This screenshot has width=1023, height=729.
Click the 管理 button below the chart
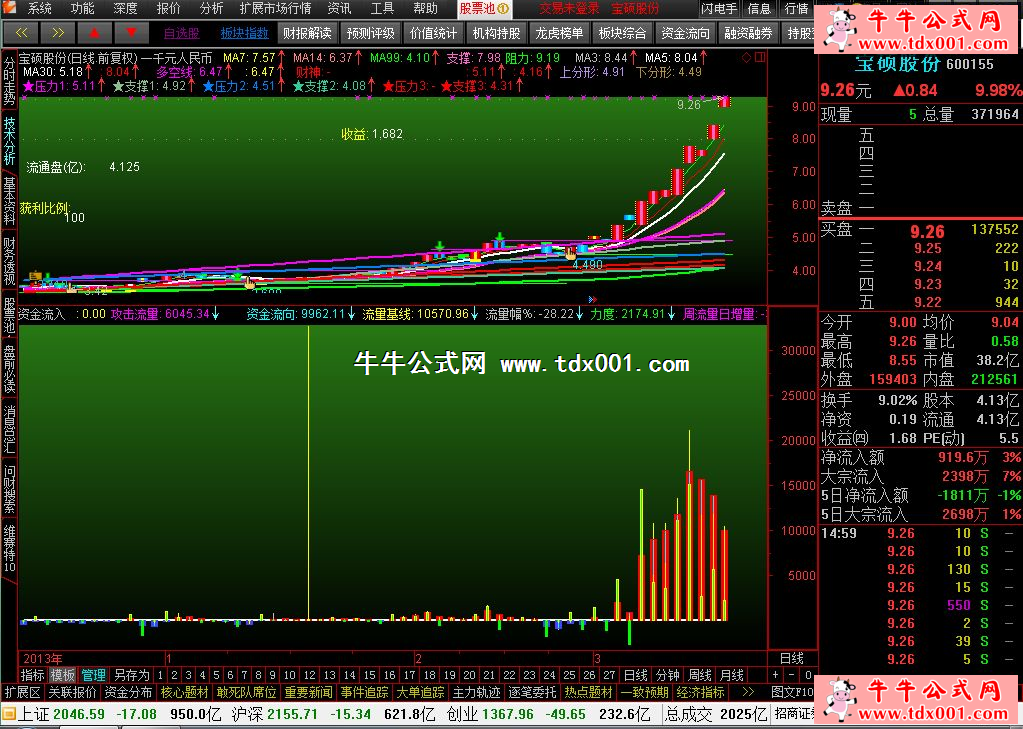tap(93, 675)
